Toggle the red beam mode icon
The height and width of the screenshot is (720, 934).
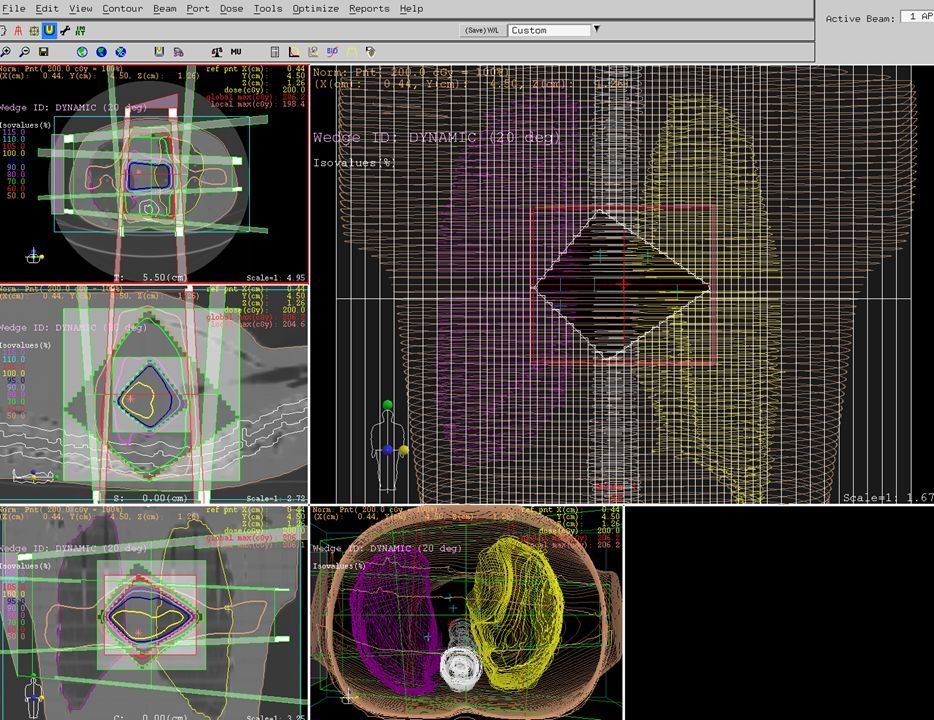point(18,30)
